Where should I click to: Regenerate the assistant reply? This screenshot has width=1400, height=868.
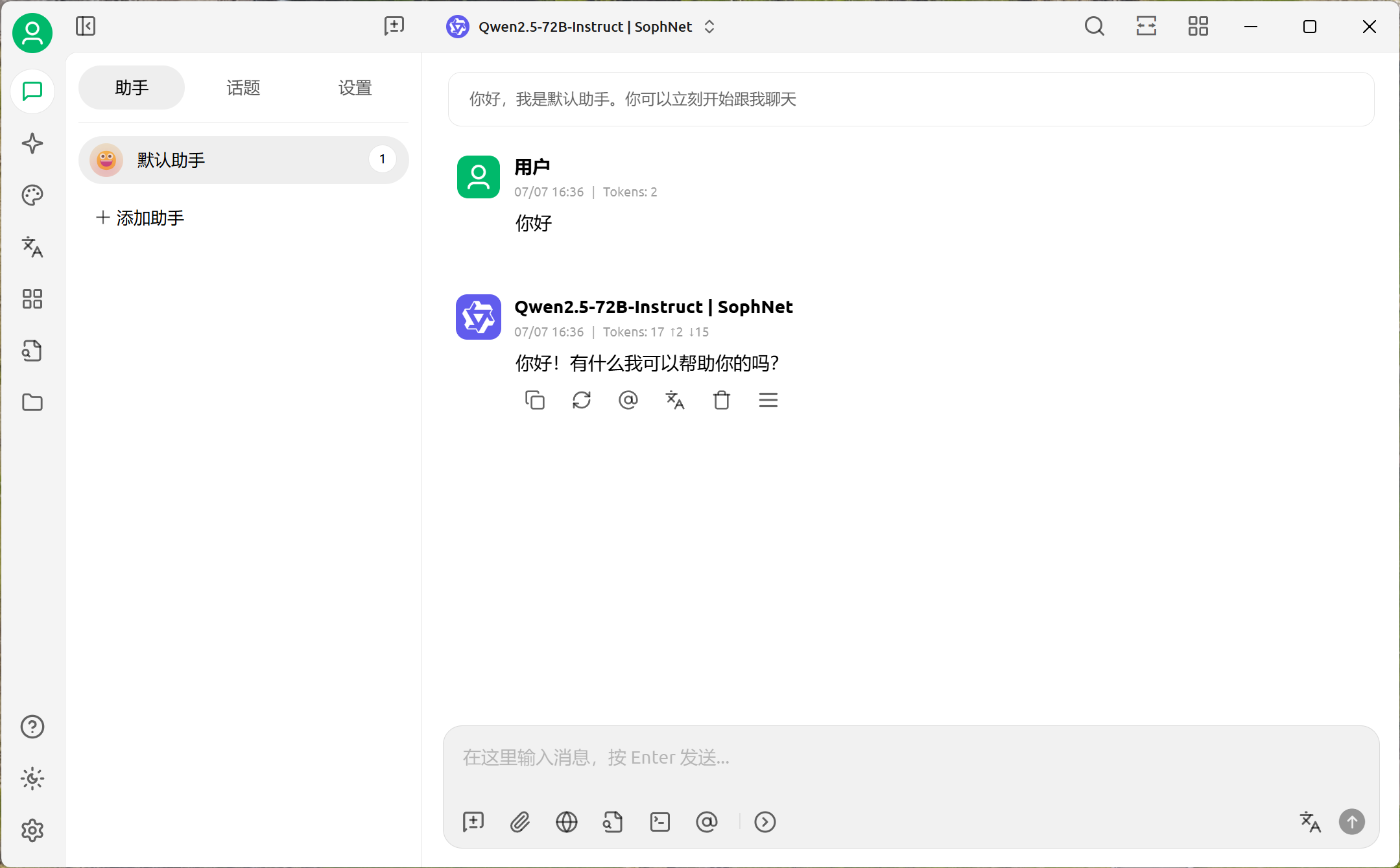coord(582,400)
